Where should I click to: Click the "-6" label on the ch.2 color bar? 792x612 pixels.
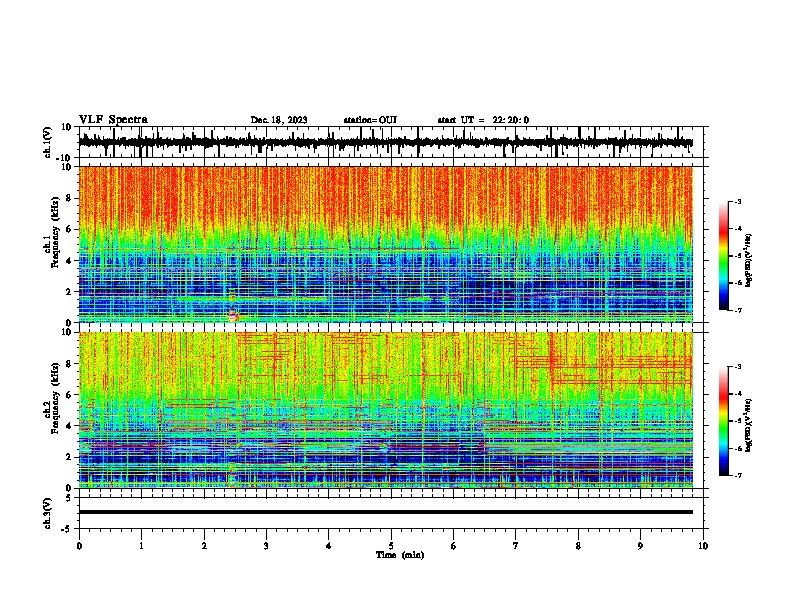tap(738, 448)
